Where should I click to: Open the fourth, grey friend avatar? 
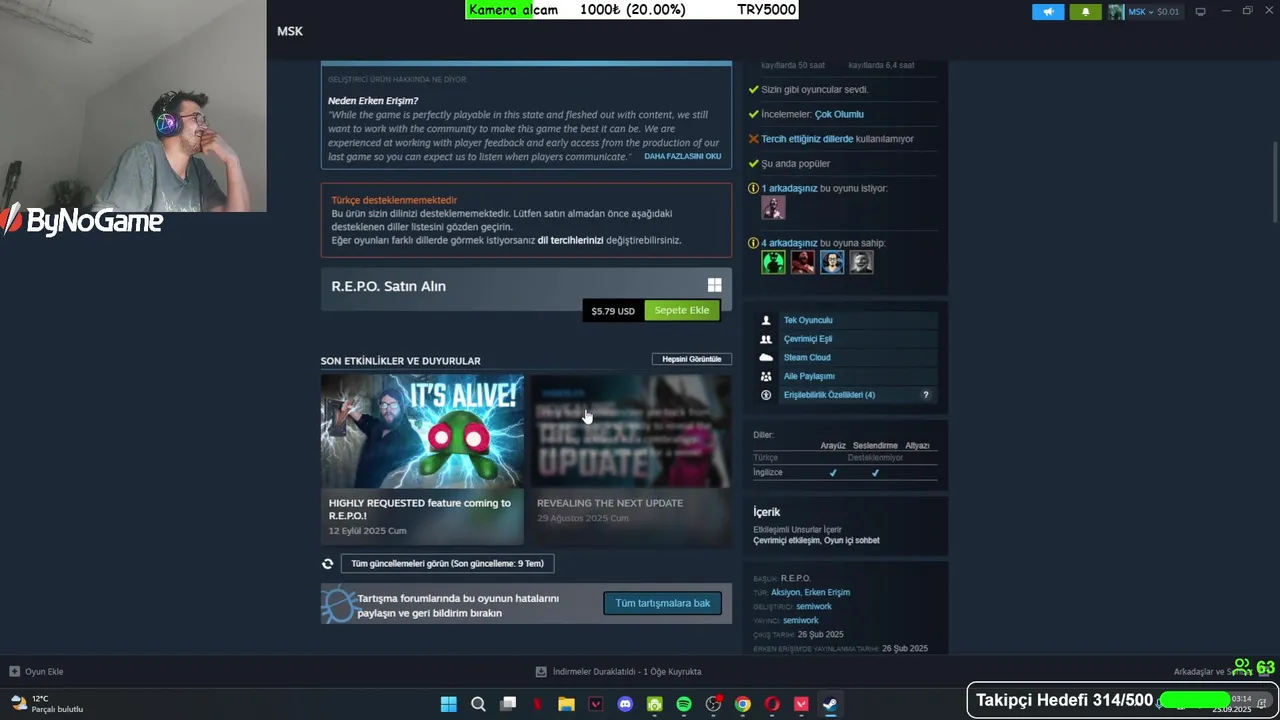pos(862,262)
